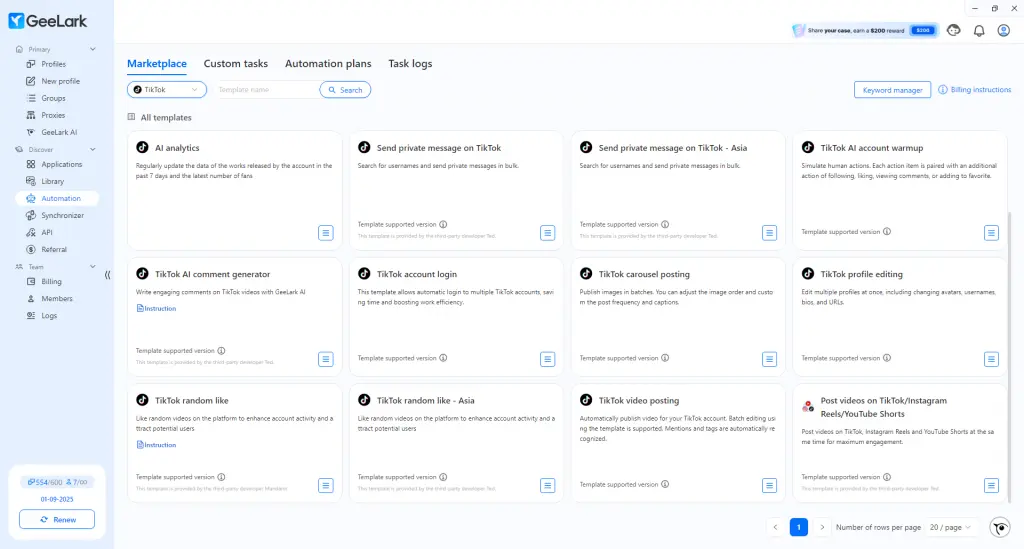Click the info icon beside Billing instructions
The height and width of the screenshot is (549, 1024).
[942, 89]
